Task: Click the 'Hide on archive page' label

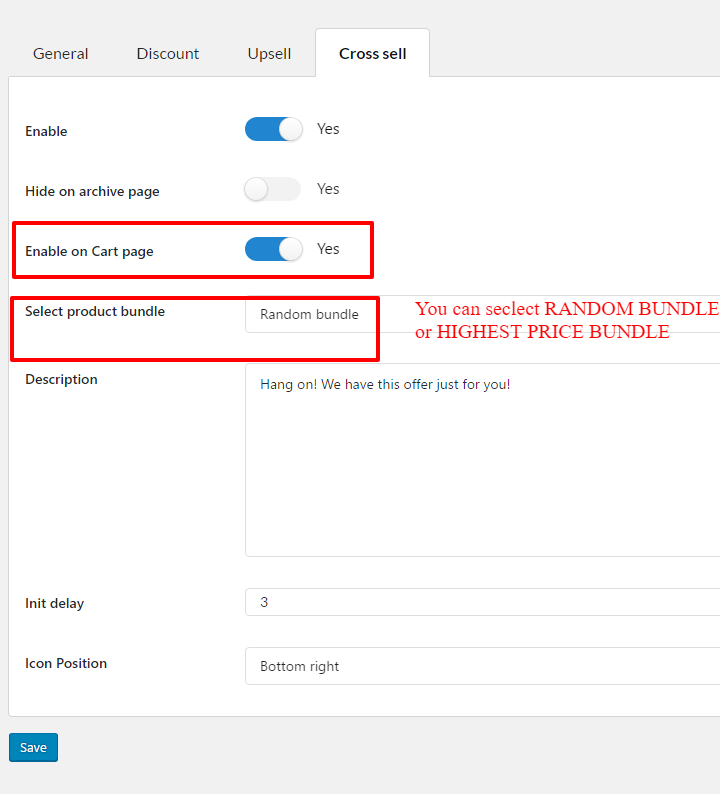Action: coord(92,191)
